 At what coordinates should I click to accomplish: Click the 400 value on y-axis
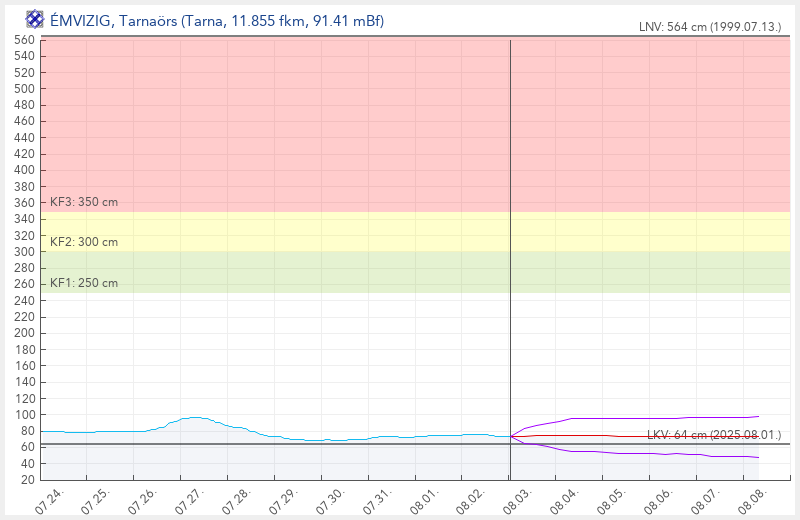tap(24, 170)
